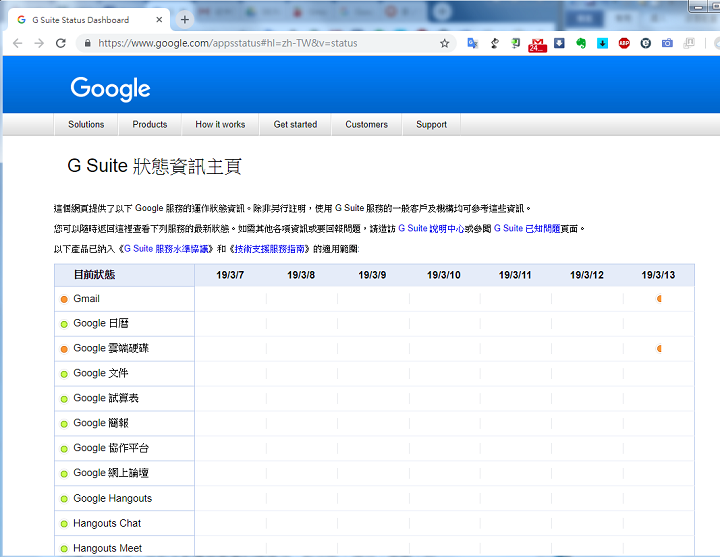The image size is (720, 557).
Task: Select the Hangouts Chat row label
Action: (107, 523)
